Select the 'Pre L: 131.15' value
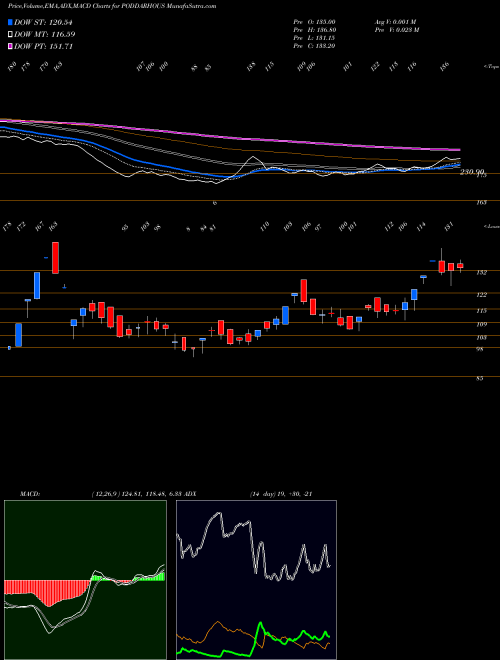 click(x=314, y=38)
